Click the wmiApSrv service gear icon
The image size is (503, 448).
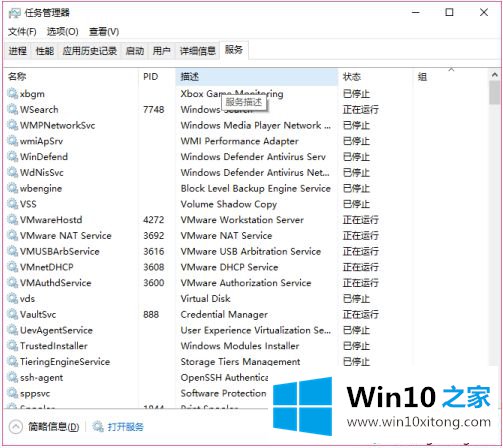12,141
